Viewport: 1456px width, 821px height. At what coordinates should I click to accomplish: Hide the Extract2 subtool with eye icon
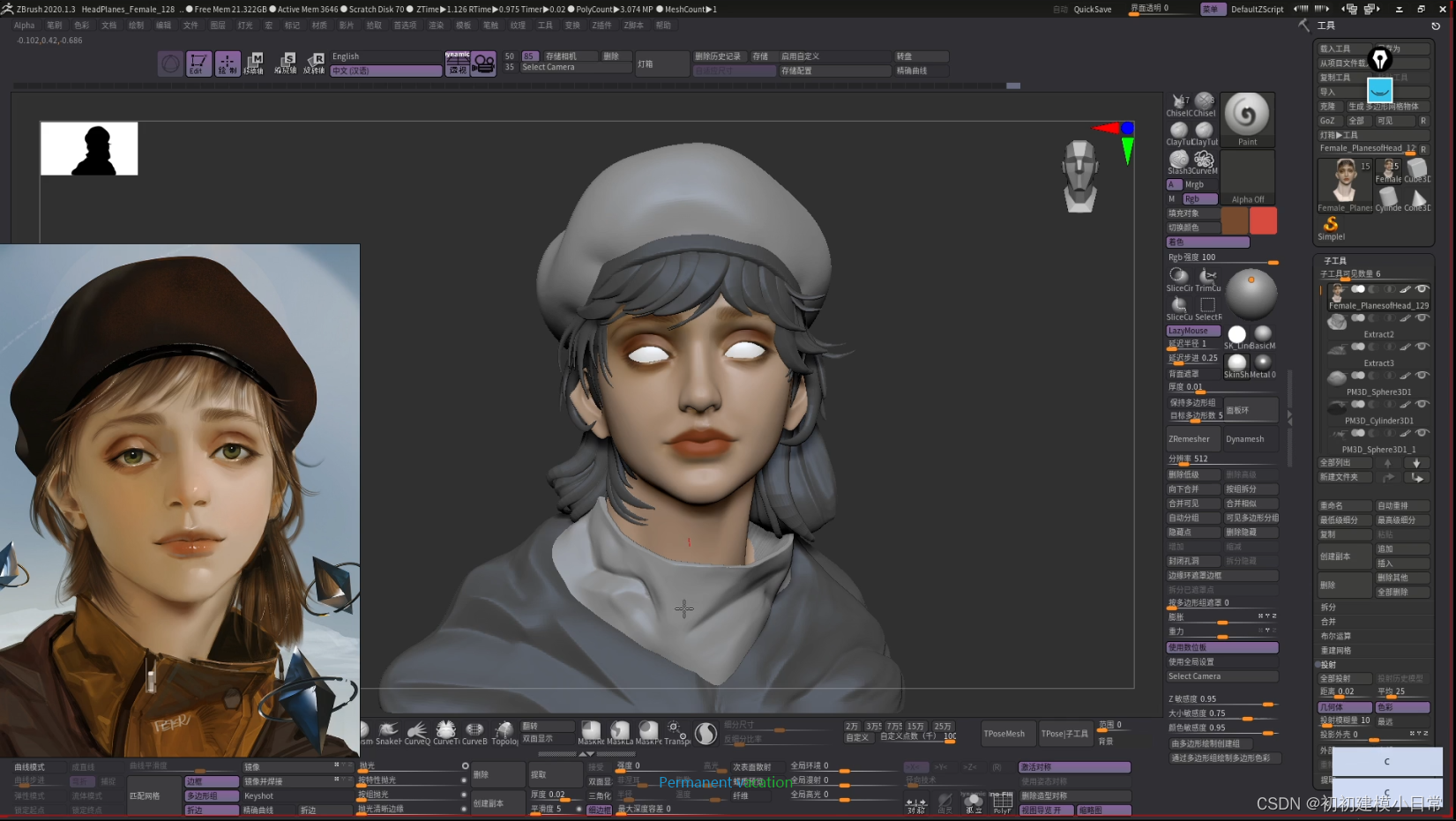[x=1422, y=318]
